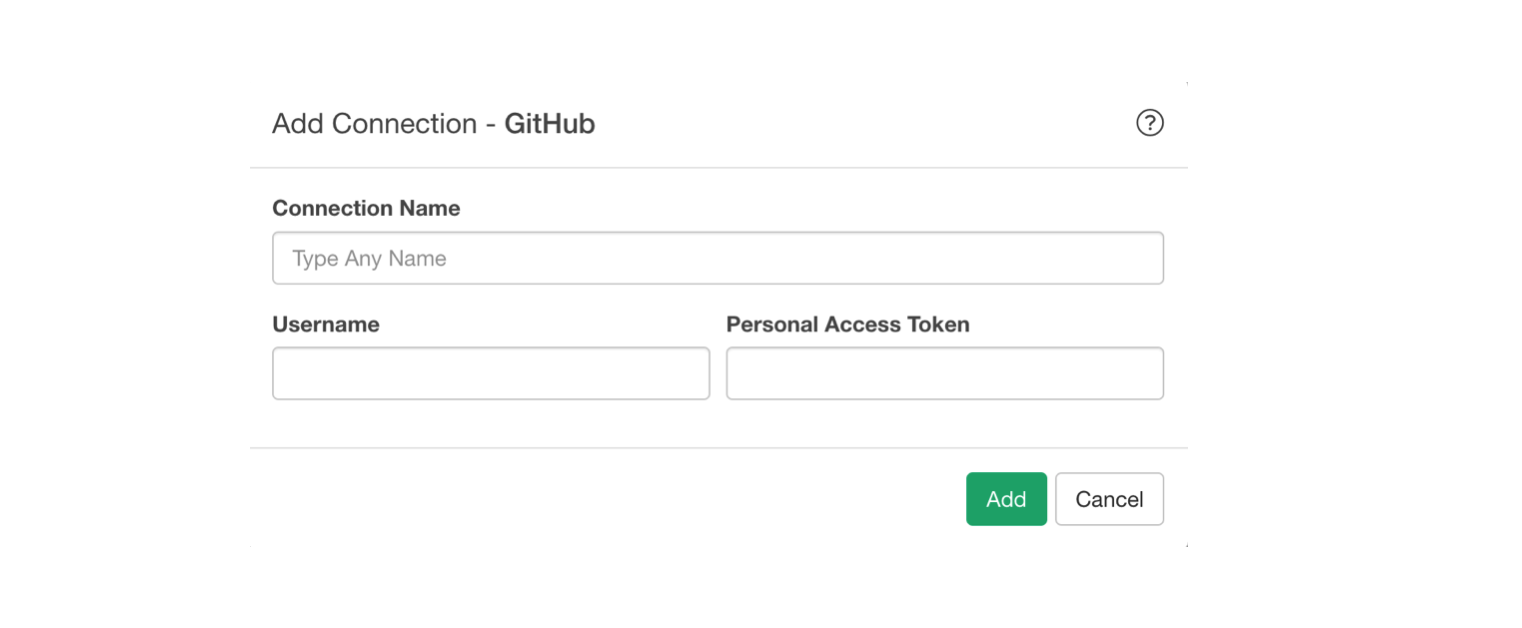Choose Cancel next to the Add button
1522x628 pixels.
coord(1109,499)
